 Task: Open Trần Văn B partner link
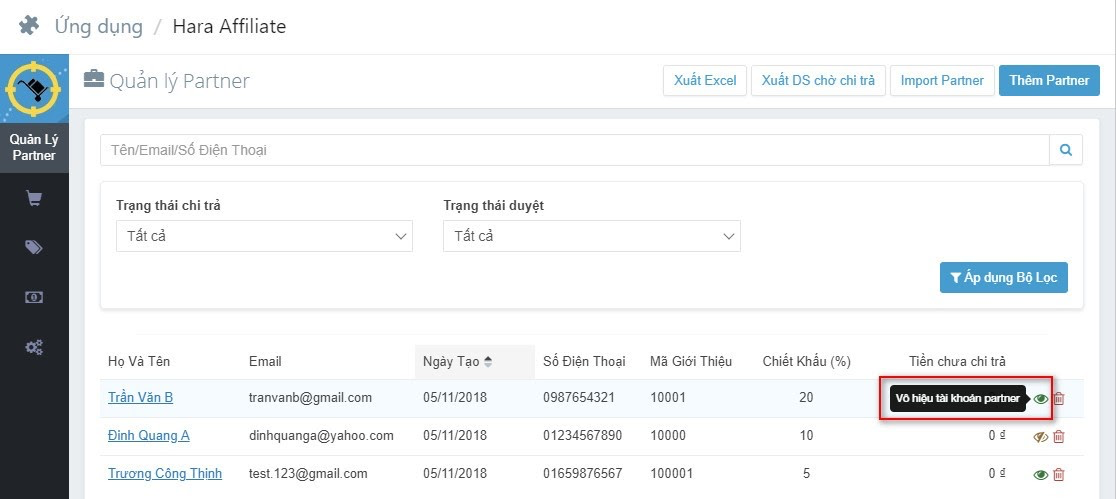click(x=140, y=397)
